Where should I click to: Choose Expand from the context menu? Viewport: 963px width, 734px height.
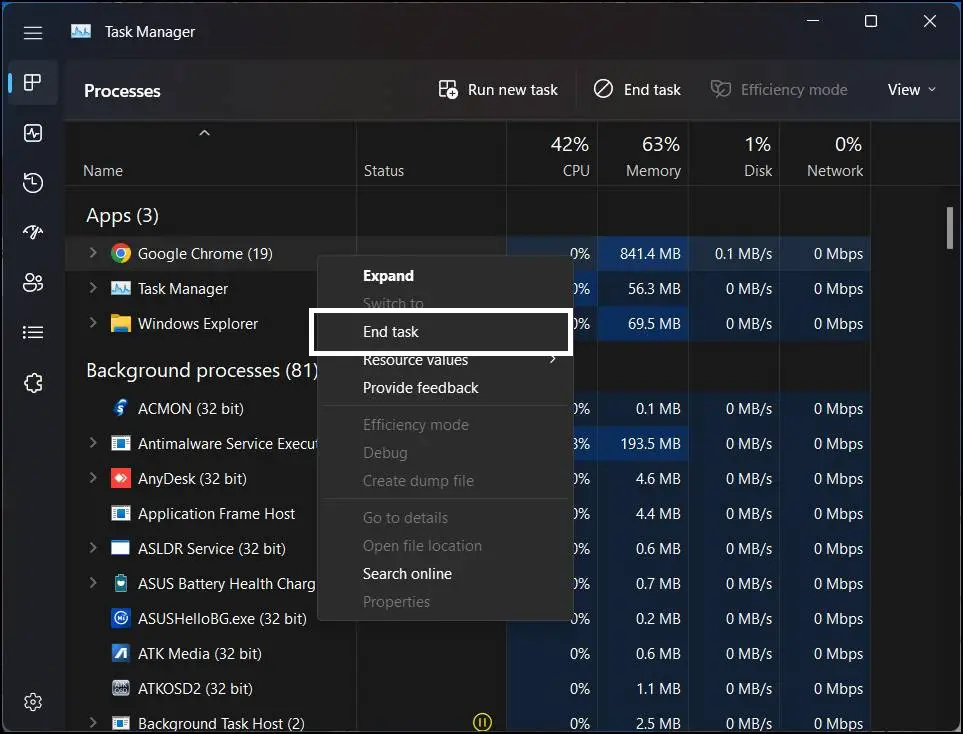(388, 276)
